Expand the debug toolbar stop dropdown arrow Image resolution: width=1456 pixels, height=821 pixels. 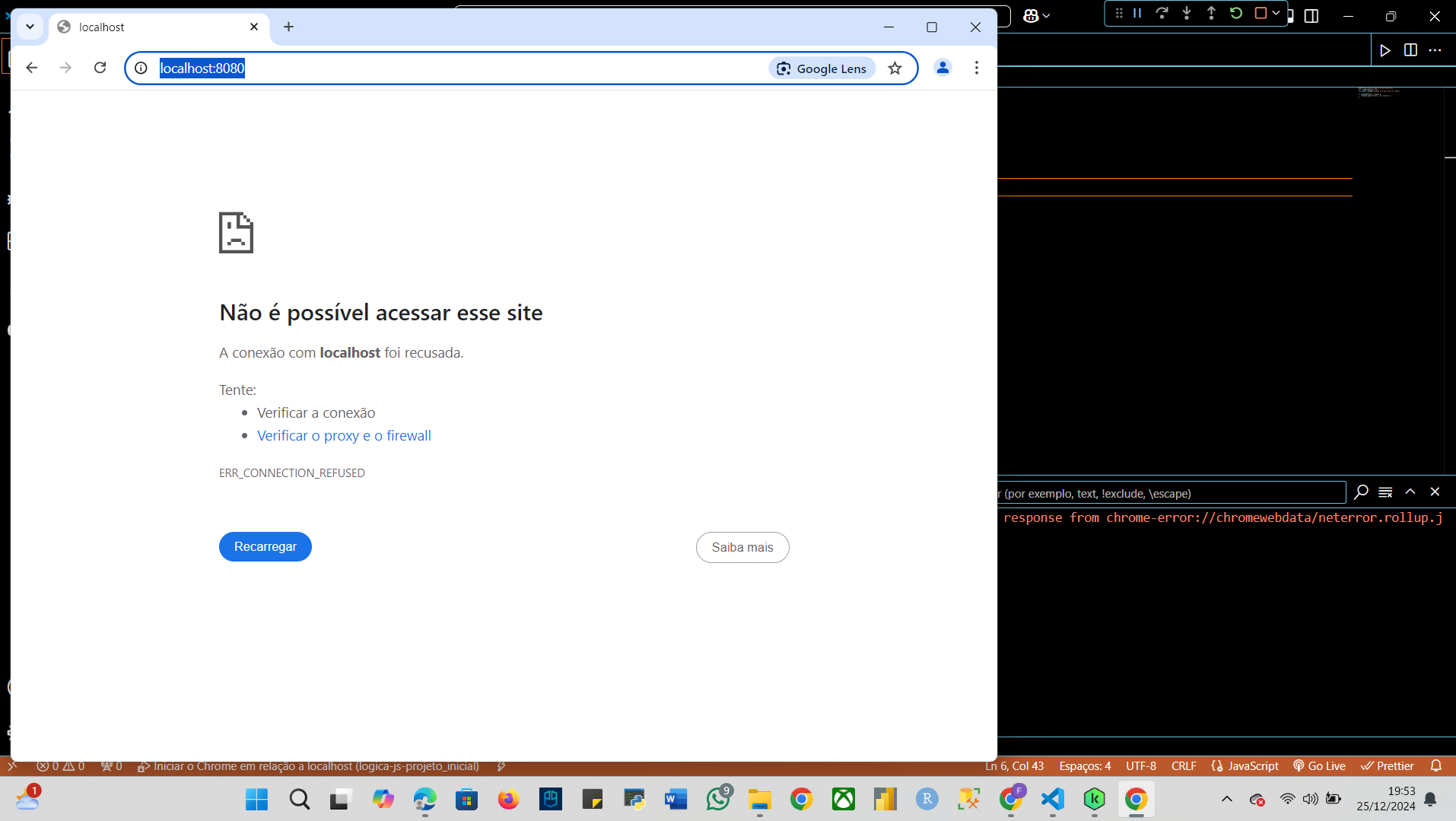[x=1276, y=13]
